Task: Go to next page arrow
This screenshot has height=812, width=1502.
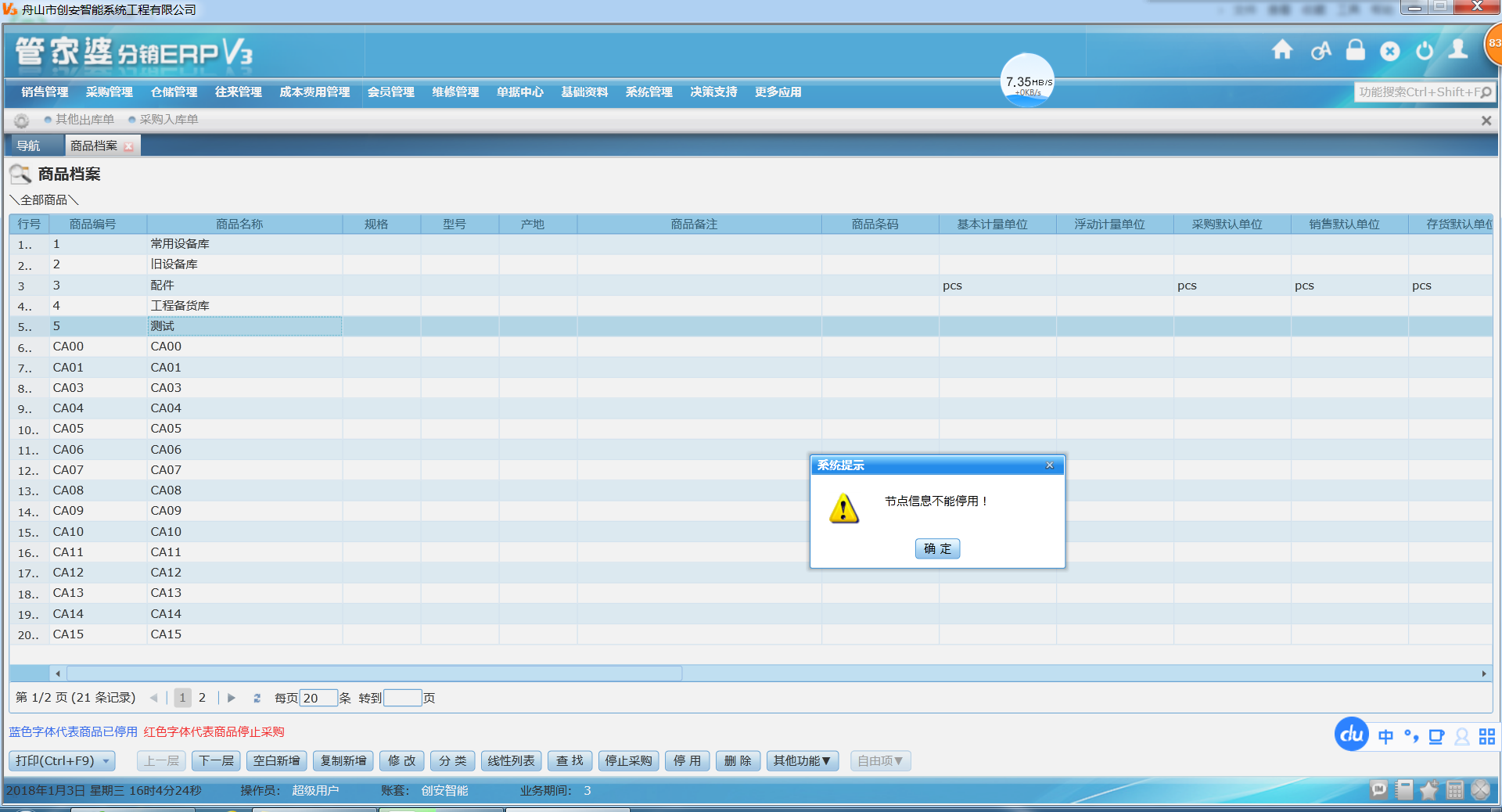Action: point(232,698)
